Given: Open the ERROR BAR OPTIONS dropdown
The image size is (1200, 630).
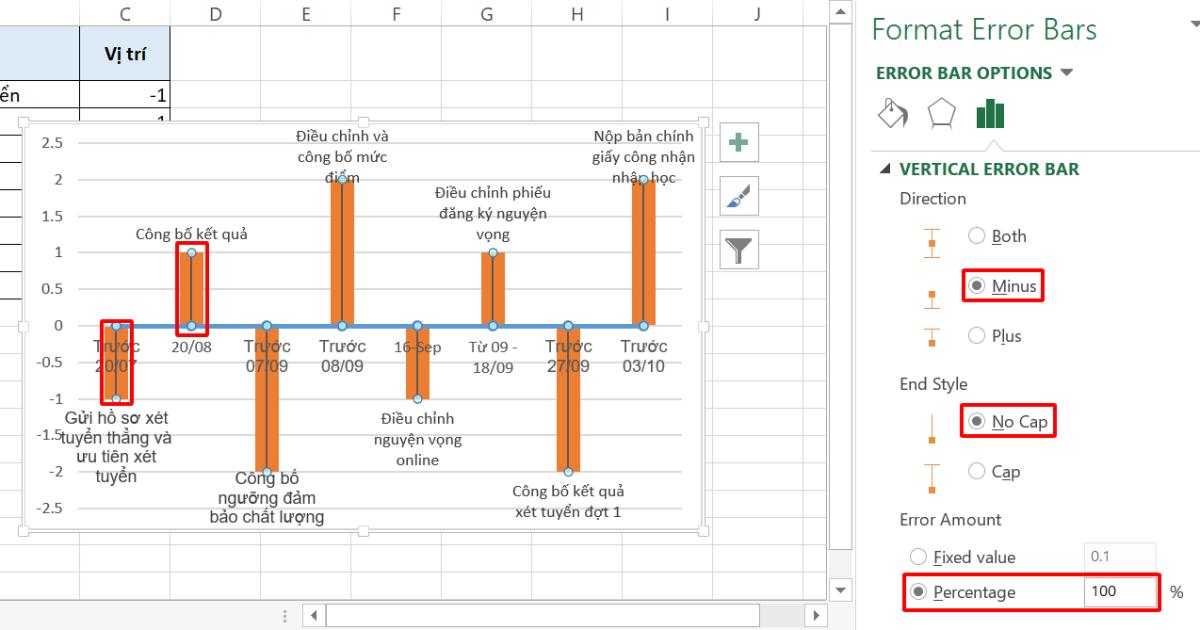Looking at the screenshot, I should tap(1065, 72).
